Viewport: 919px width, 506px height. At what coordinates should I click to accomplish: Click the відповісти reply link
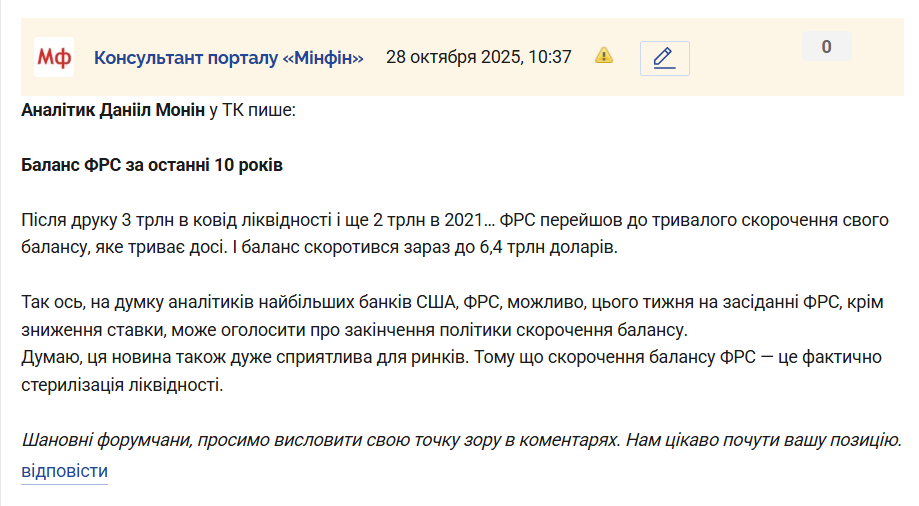64,471
